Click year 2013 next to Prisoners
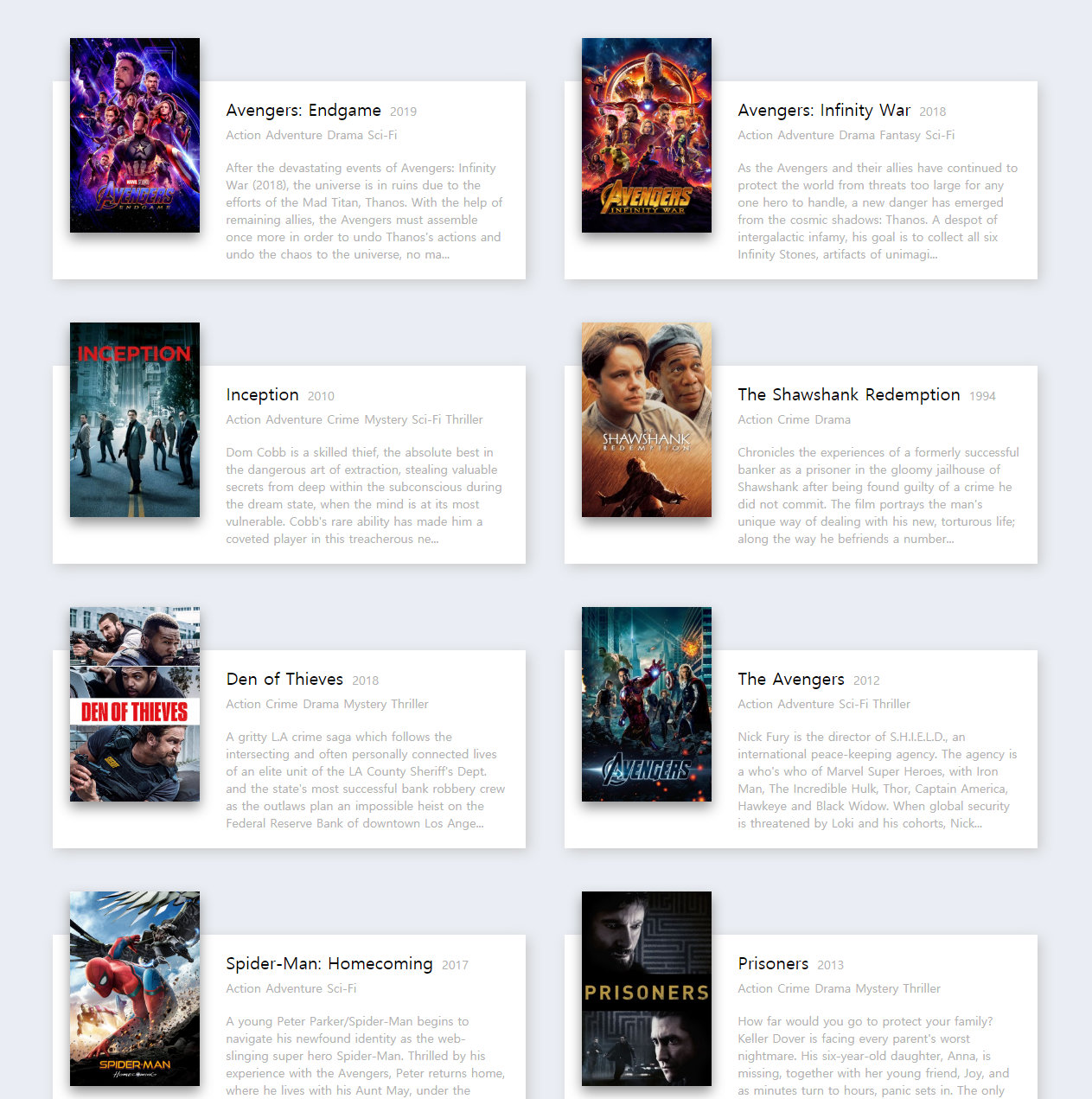This screenshot has width=1092, height=1099. coord(830,965)
